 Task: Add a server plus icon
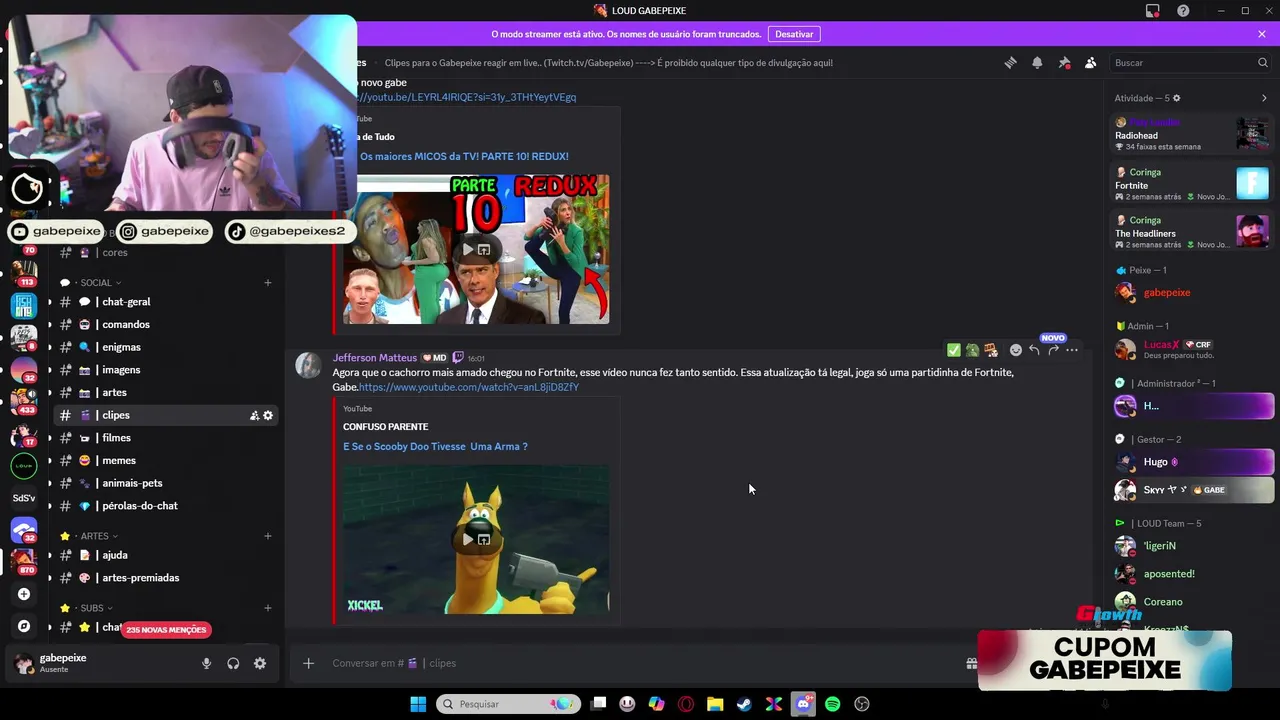24,594
